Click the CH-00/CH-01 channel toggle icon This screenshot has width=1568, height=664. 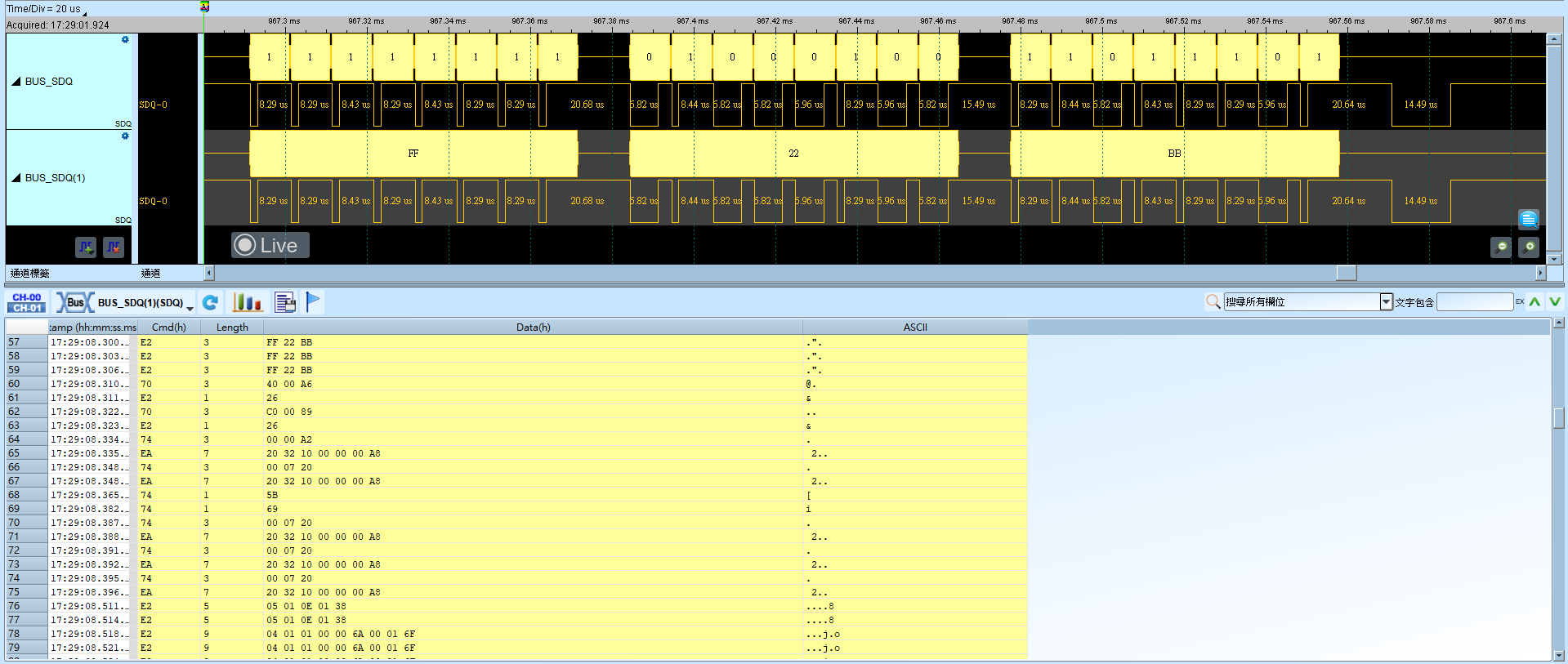(x=27, y=303)
